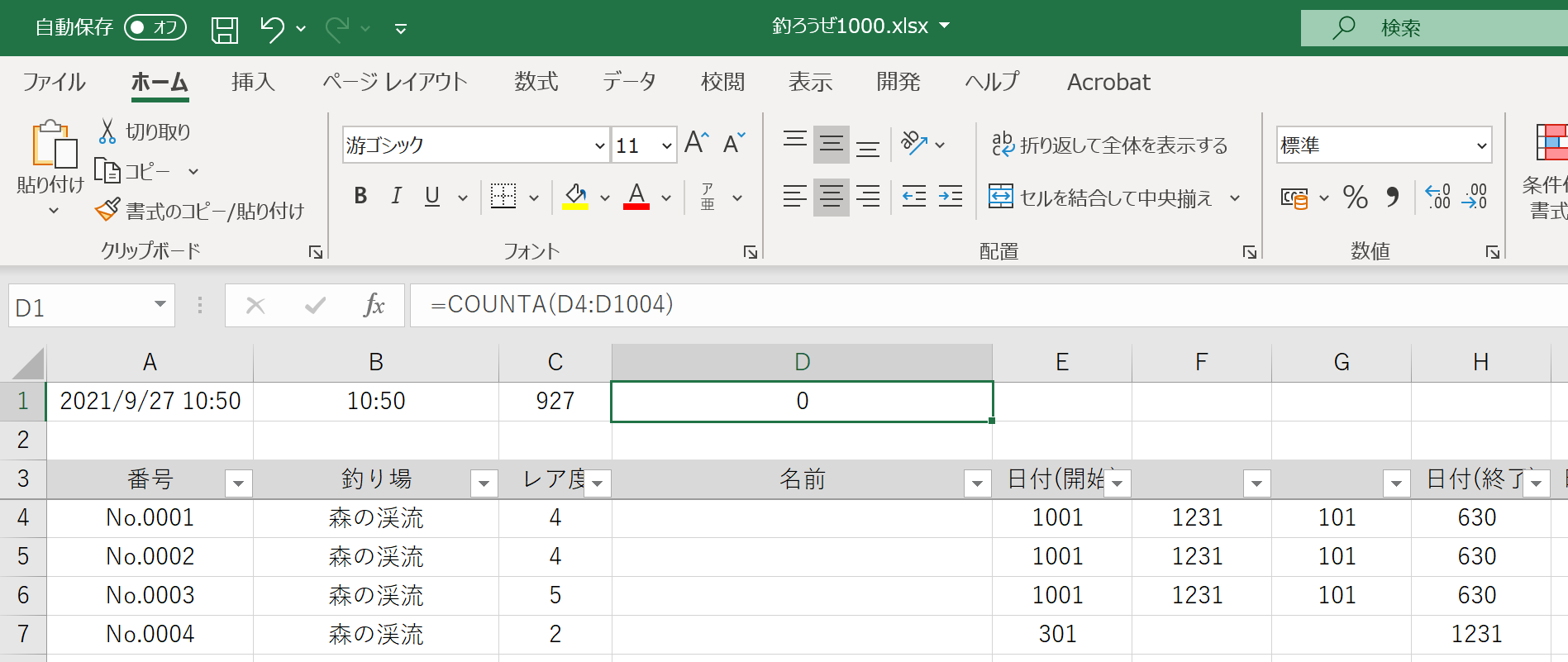Screen dimensions: 1568x662
Task: Click the Save icon in title bar
Action: (x=225, y=29)
